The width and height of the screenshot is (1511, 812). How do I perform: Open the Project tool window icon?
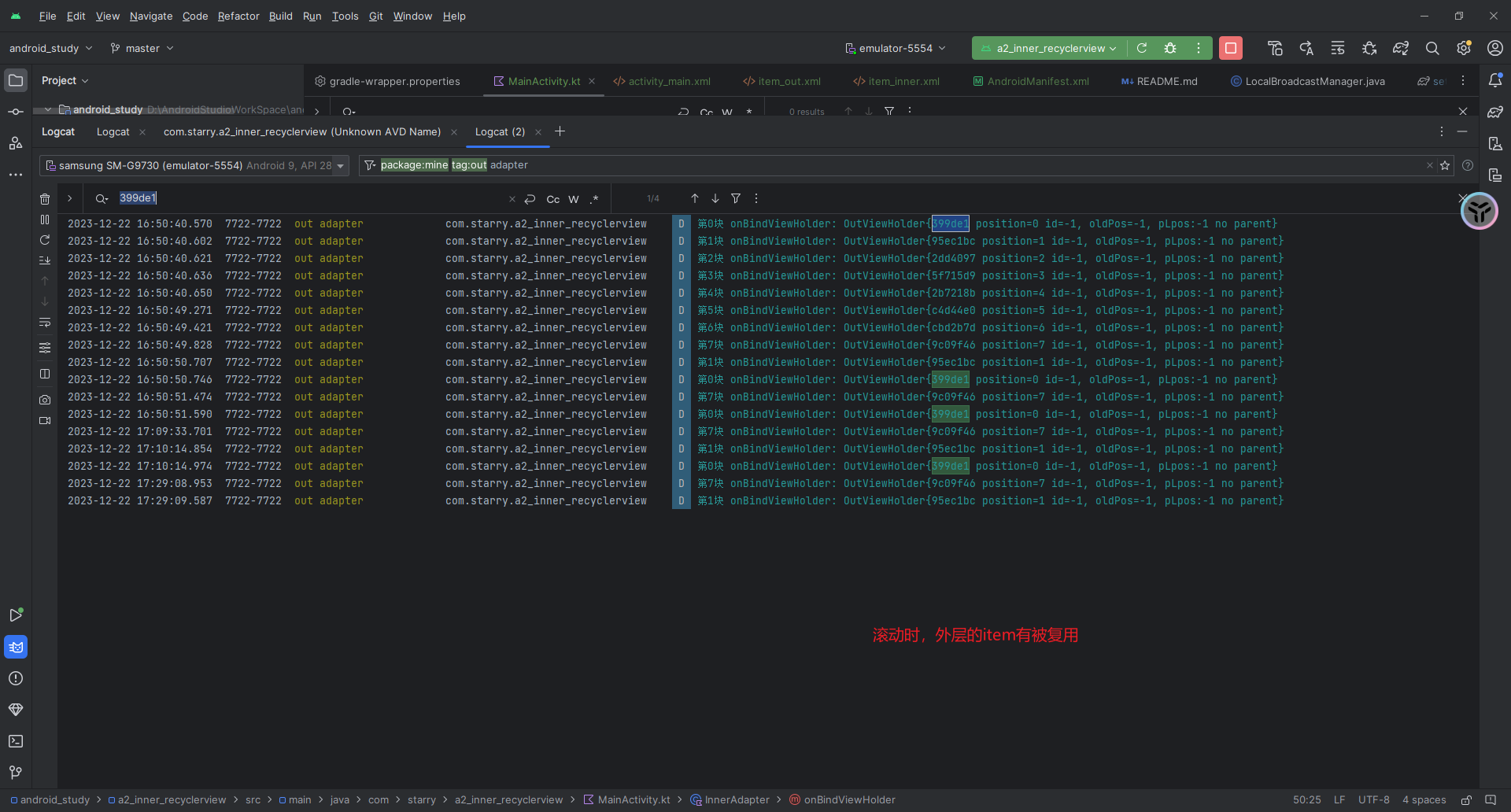[x=16, y=80]
